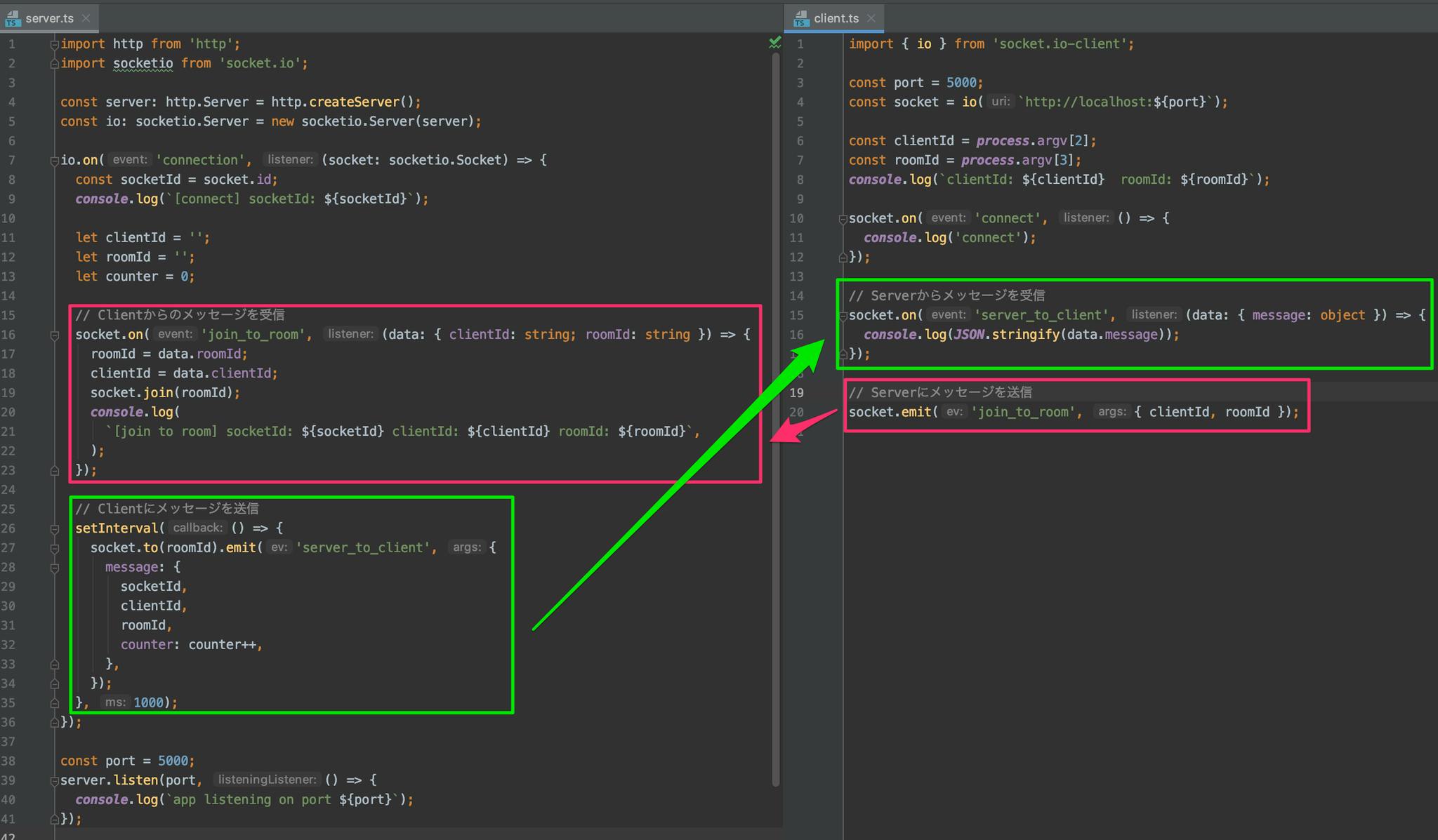Click the TypeScript file icon on server.ts tab
The height and width of the screenshot is (840, 1438).
[12, 18]
